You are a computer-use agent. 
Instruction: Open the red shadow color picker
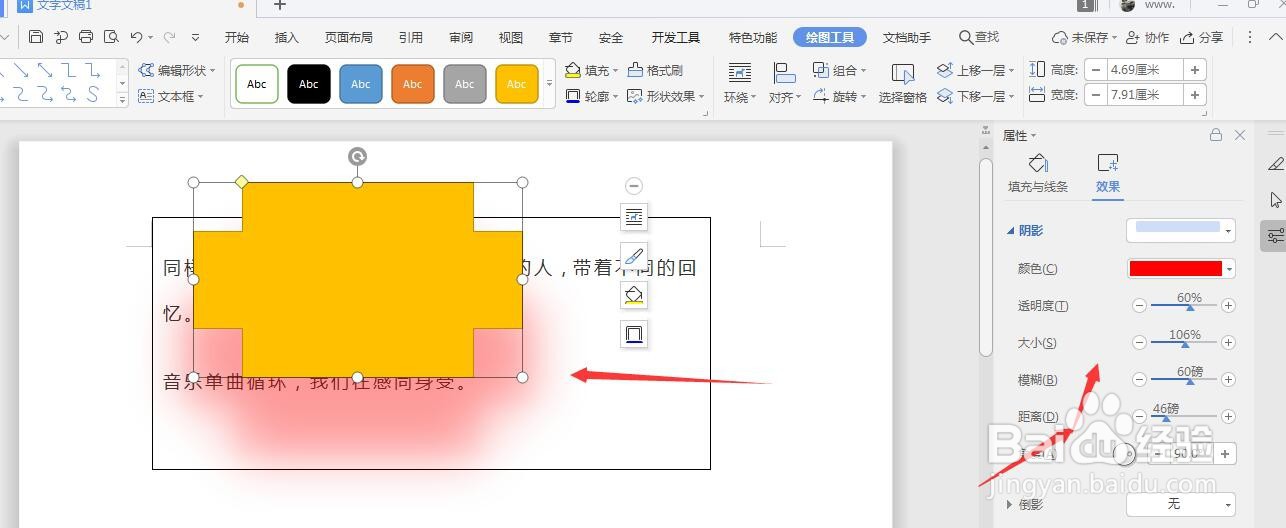coord(1181,269)
